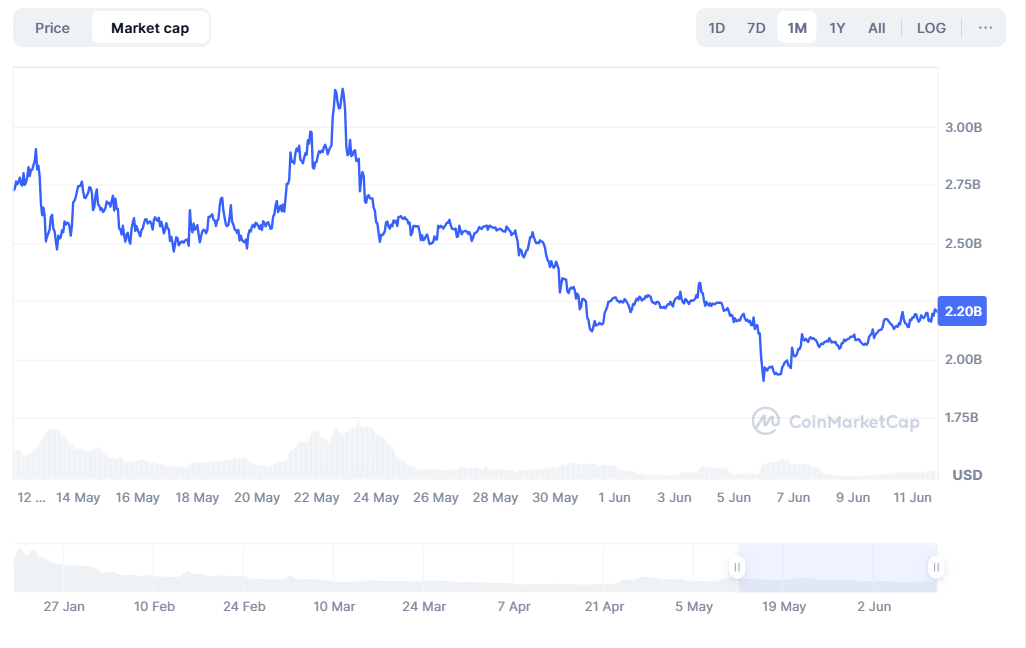Click the left range slider handle

737,568
